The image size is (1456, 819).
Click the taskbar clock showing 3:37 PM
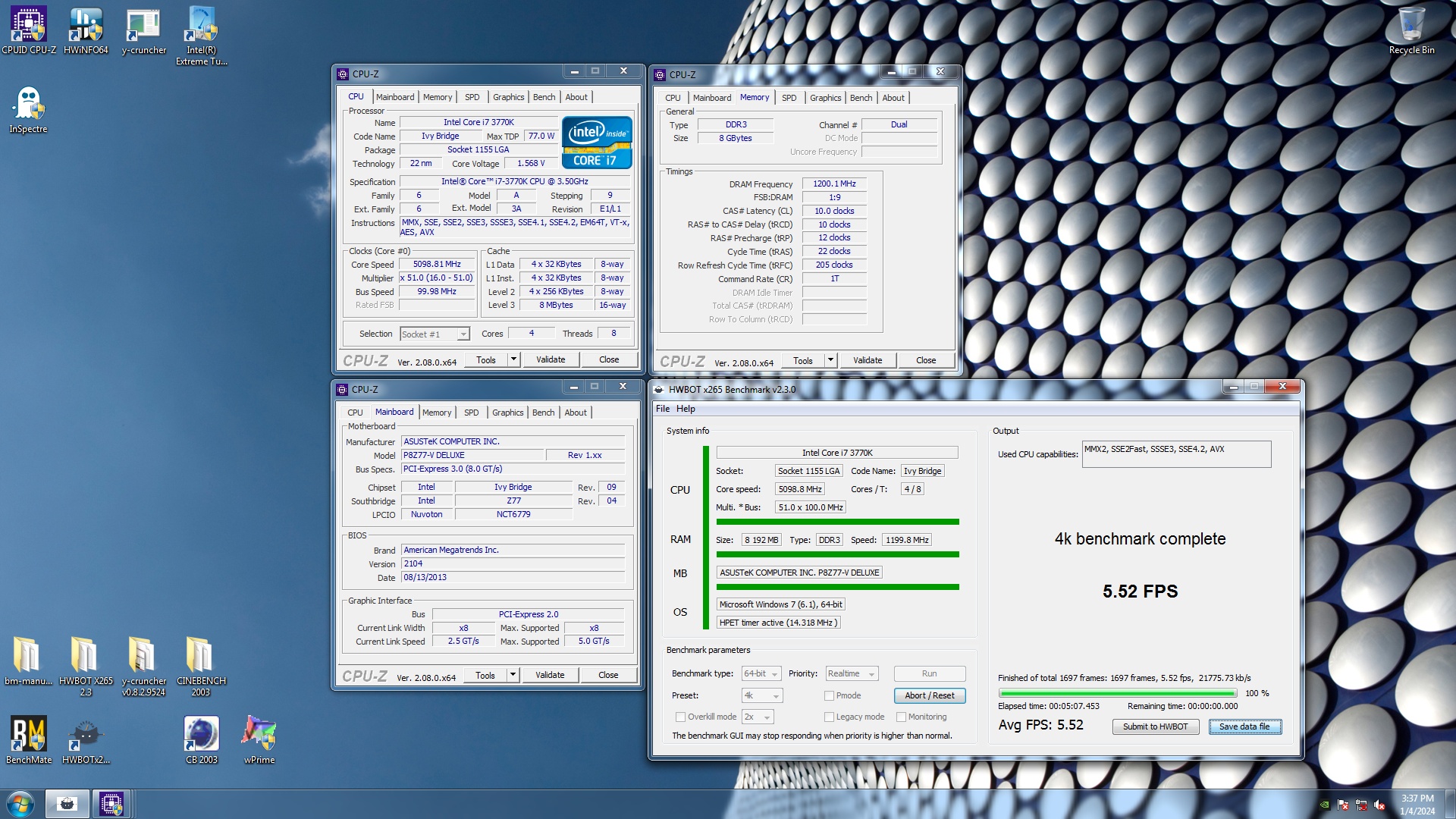click(x=1417, y=805)
